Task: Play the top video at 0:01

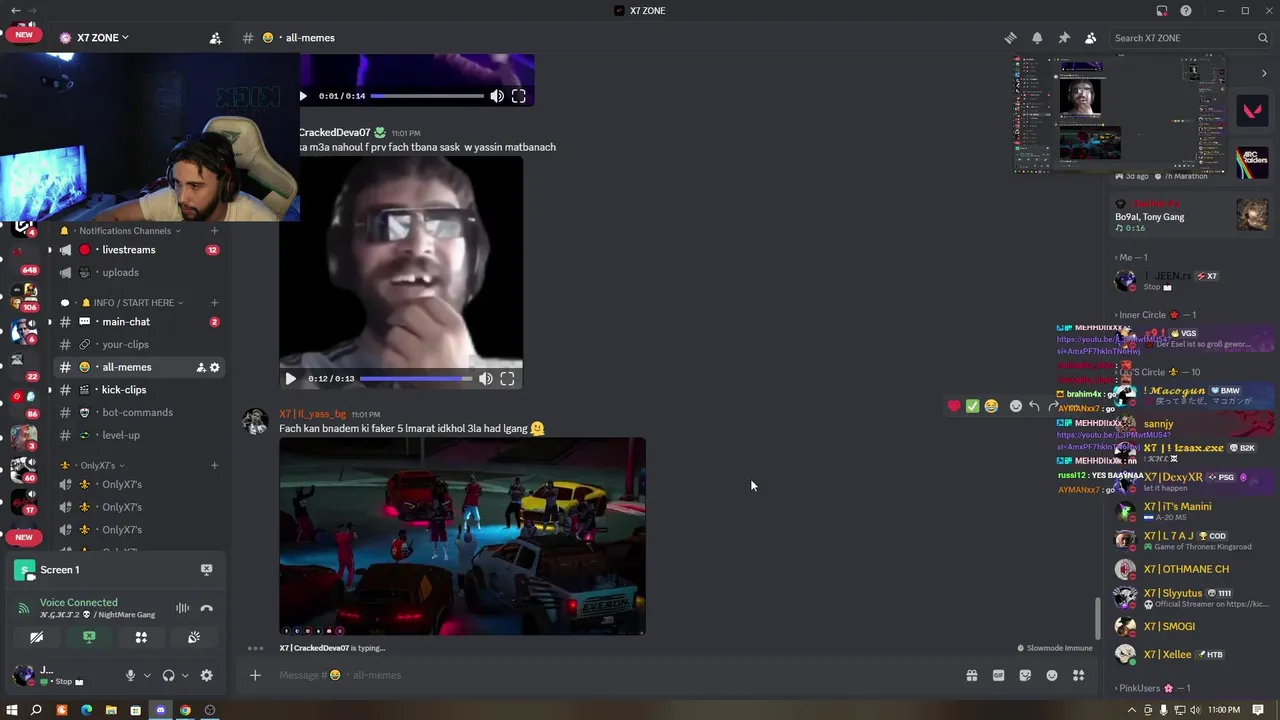Action: coord(303,96)
